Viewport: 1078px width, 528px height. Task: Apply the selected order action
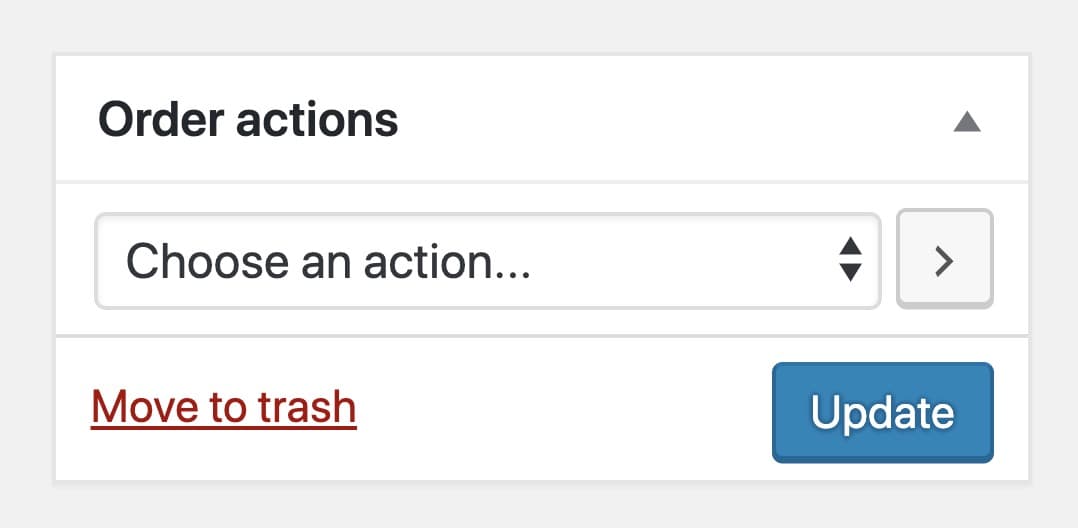945,259
